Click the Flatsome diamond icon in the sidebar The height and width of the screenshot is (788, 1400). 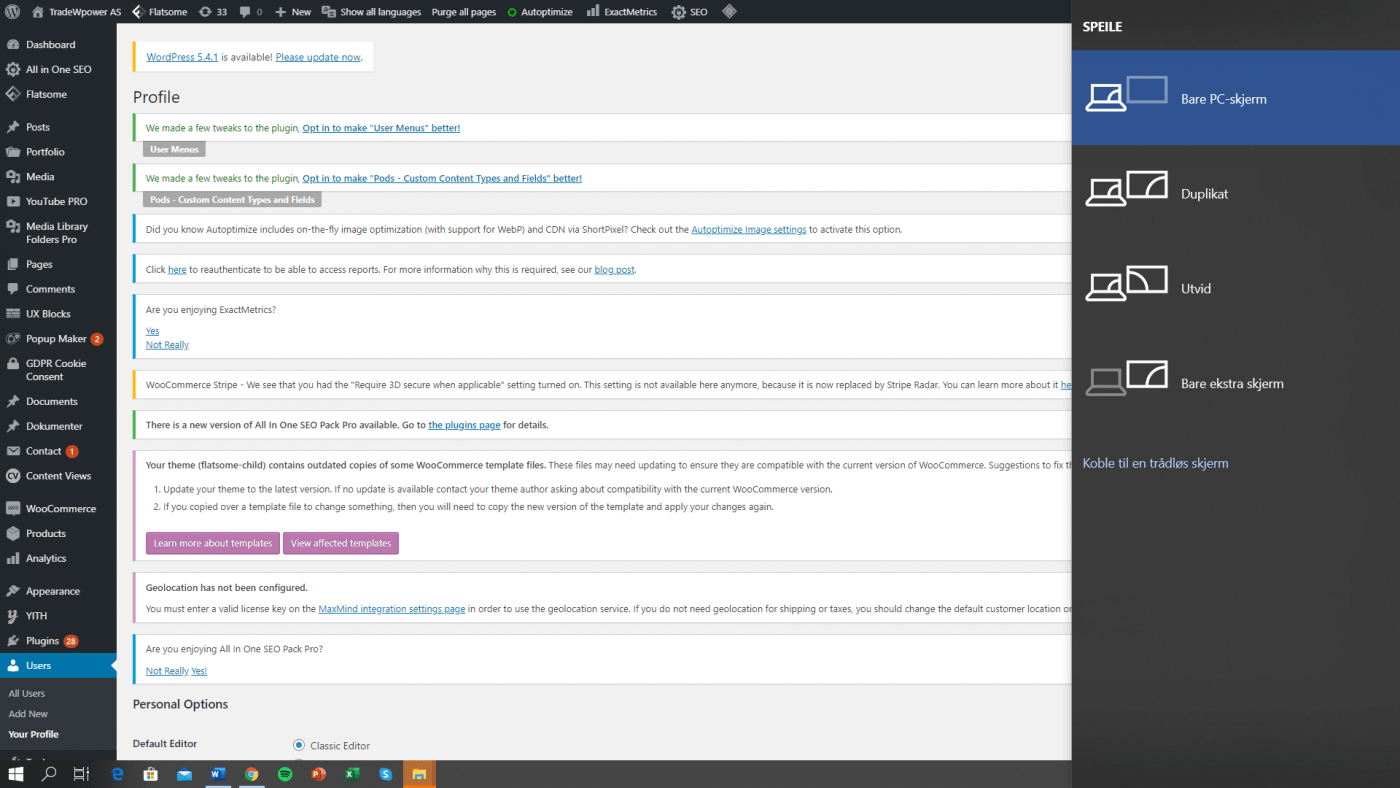[13, 94]
